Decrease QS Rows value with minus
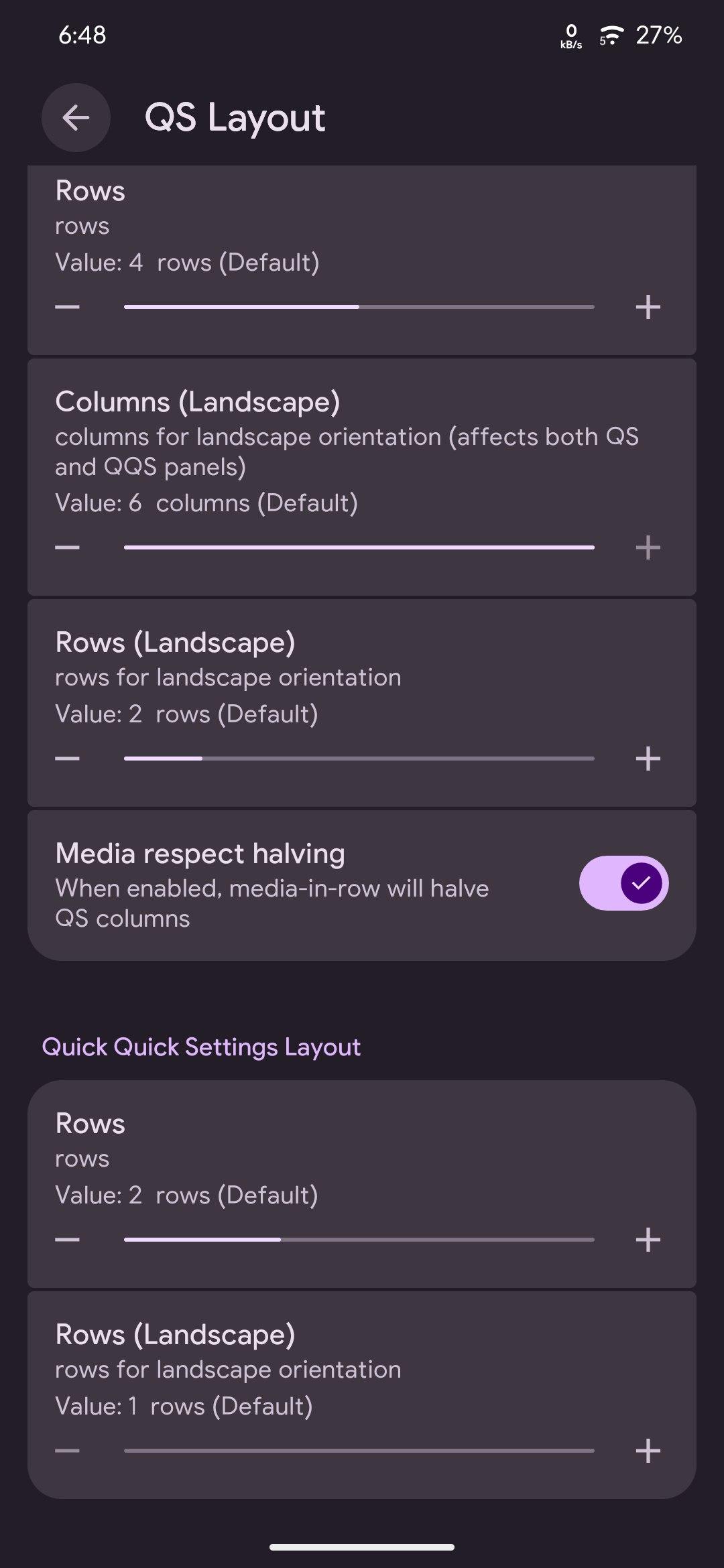724x1568 pixels. tap(67, 307)
